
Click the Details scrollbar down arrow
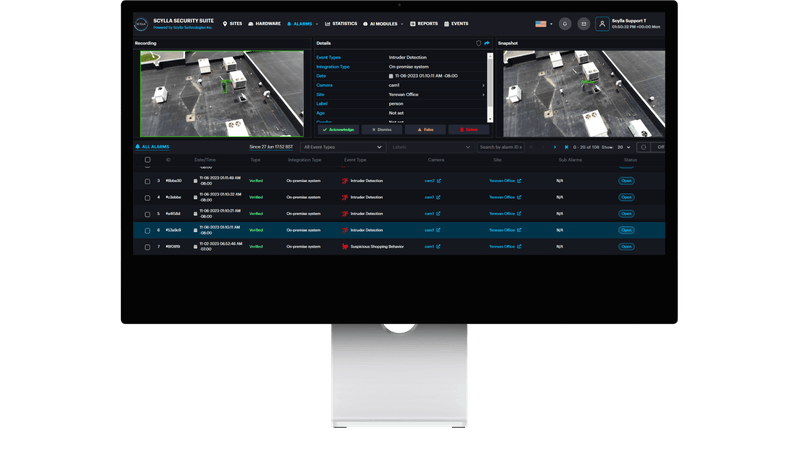[x=490, y=120]
